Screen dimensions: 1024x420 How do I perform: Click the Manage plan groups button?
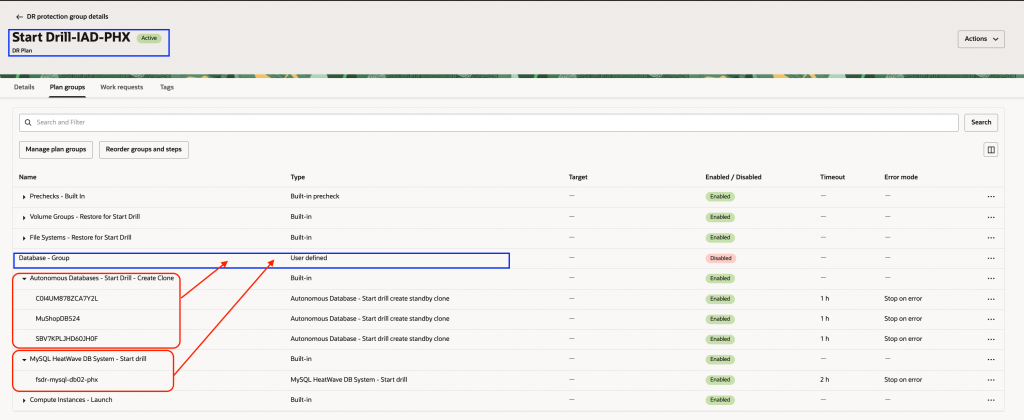[55, 149]
